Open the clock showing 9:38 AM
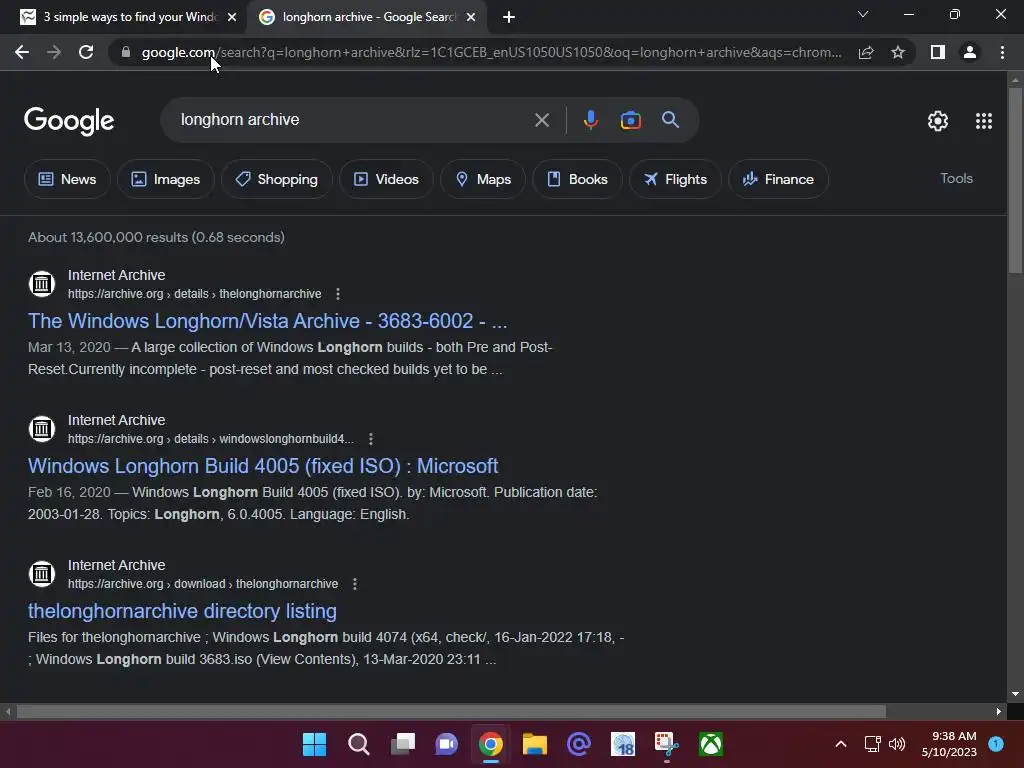The height and width of the screenshot is (768, 1024). [950, 744]
